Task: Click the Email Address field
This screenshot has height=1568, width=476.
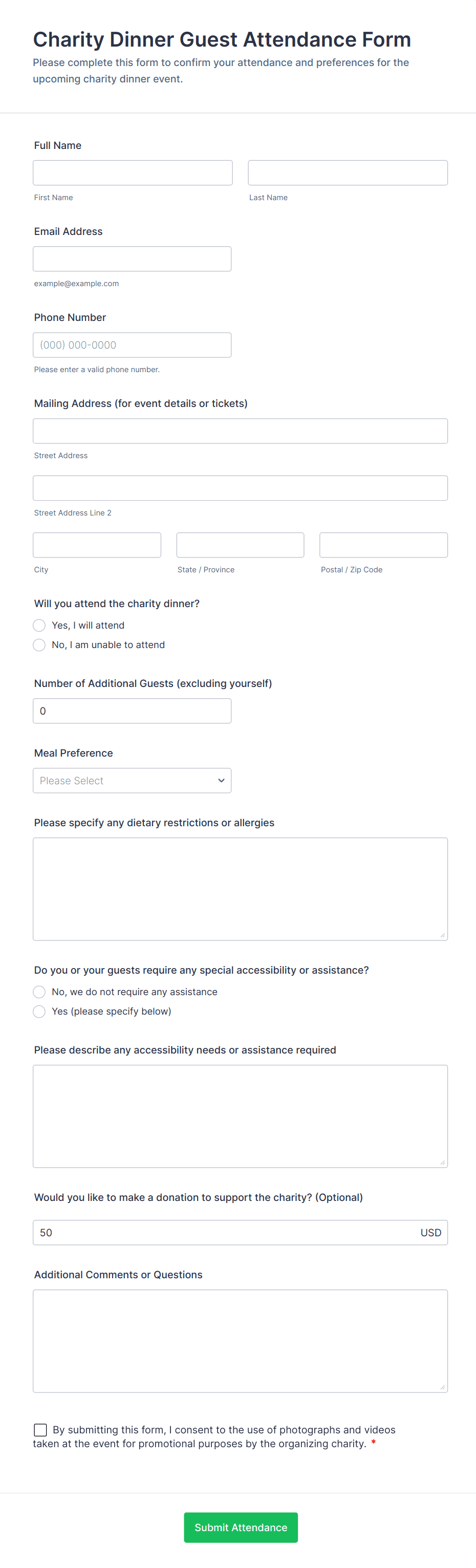Action: pos(132,259)
